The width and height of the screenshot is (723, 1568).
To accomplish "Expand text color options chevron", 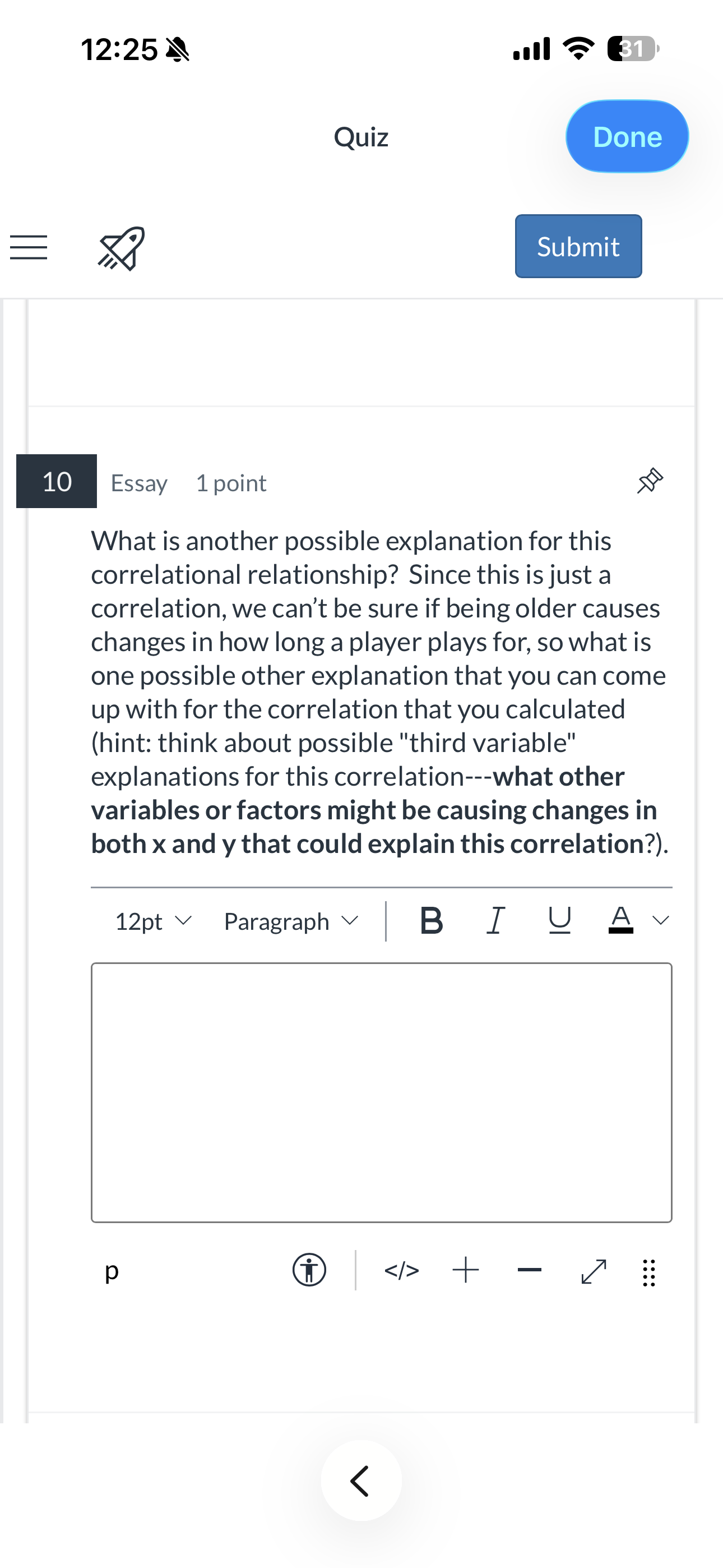I will (661, 920).
